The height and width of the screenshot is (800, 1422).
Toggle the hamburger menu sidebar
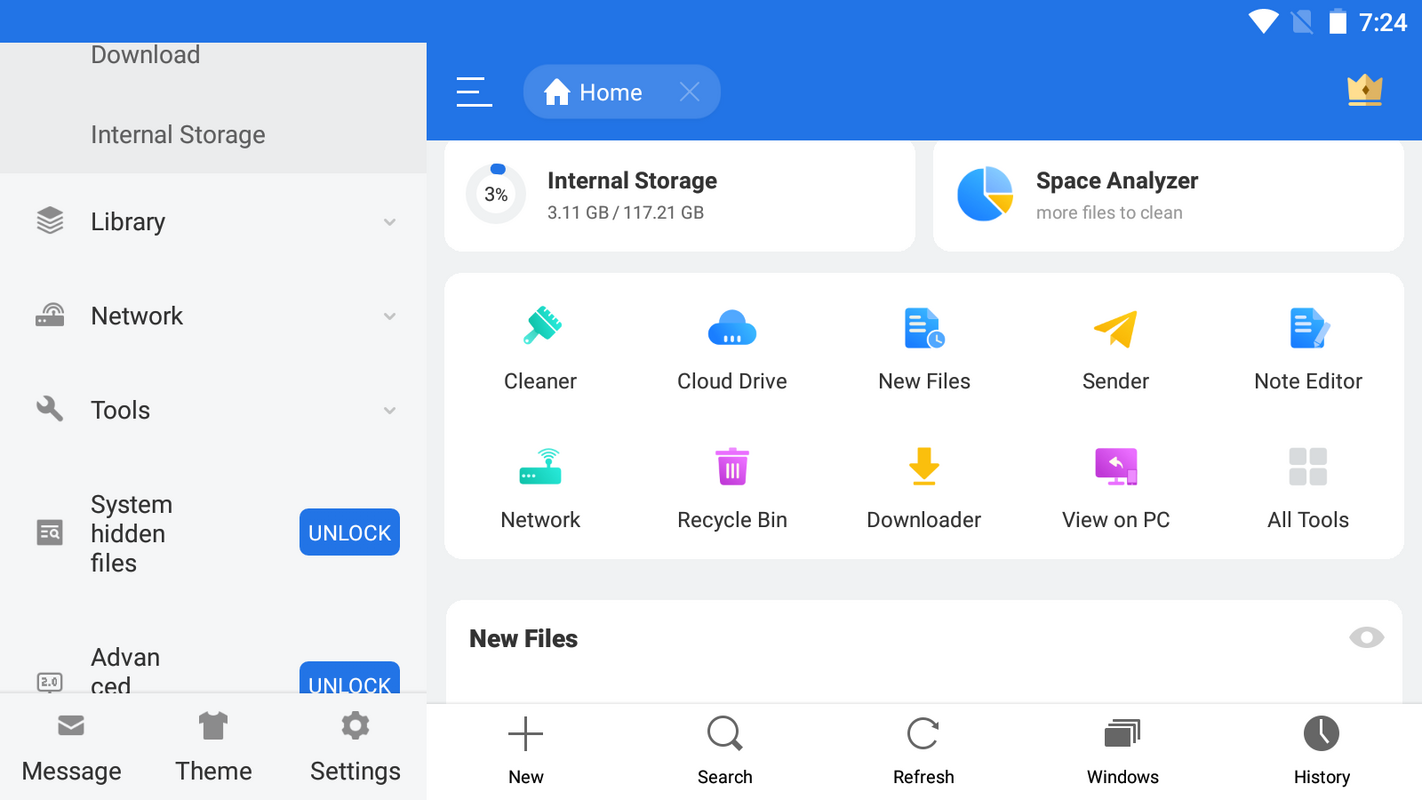(474, 92)
